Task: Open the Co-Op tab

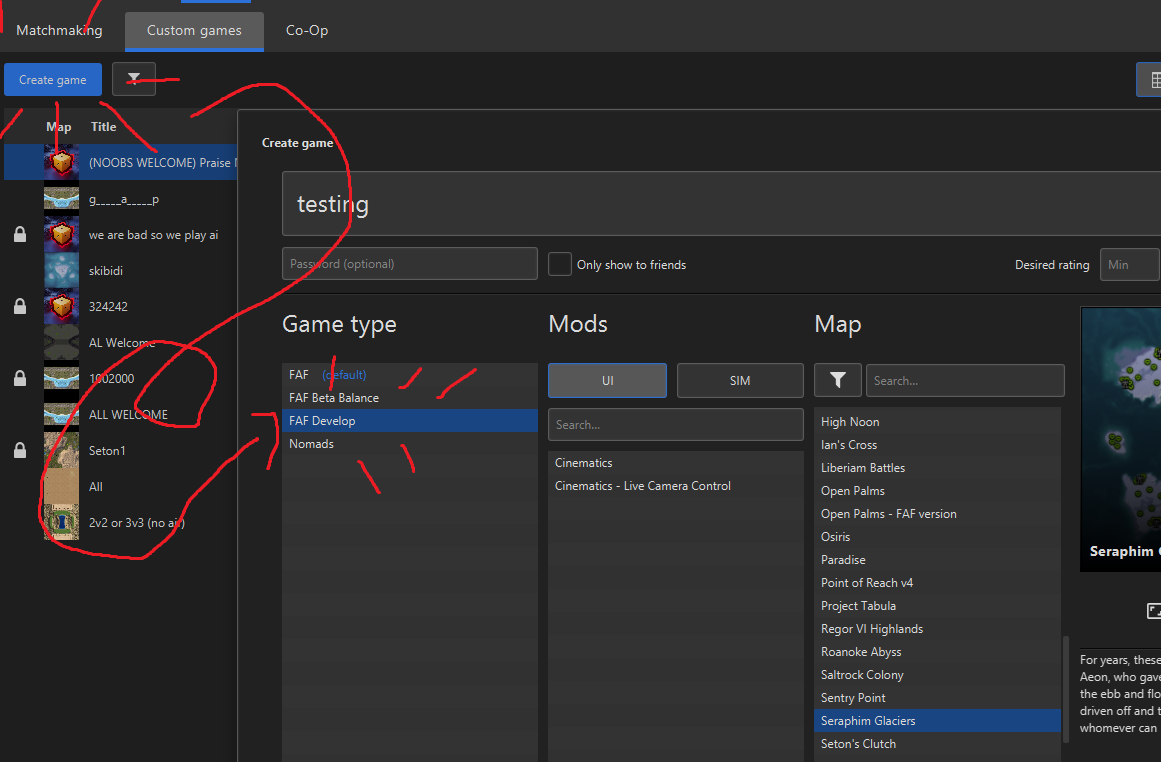Action: click(x=307, y=30)
